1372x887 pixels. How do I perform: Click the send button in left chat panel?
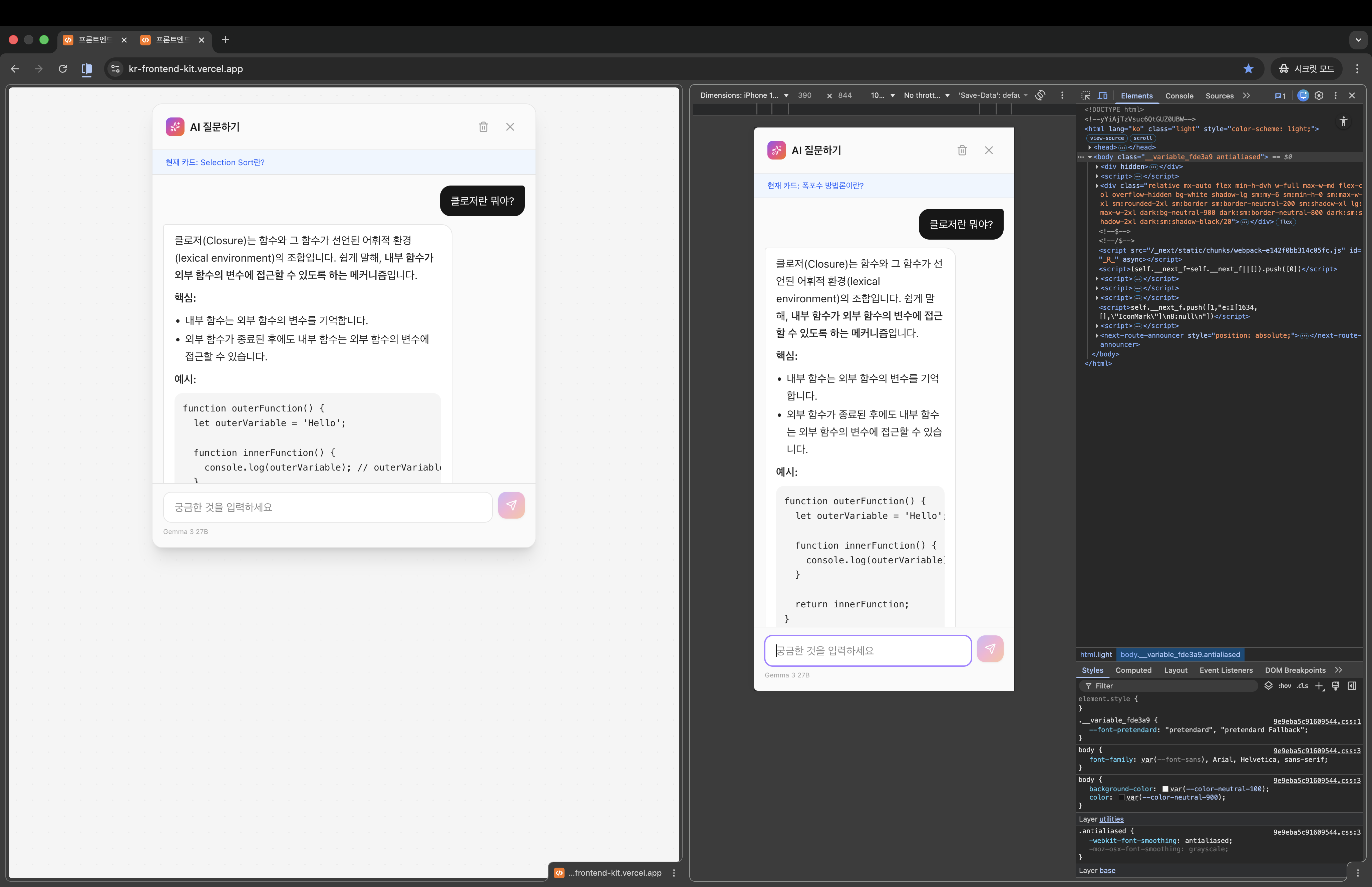pos(511,505)
